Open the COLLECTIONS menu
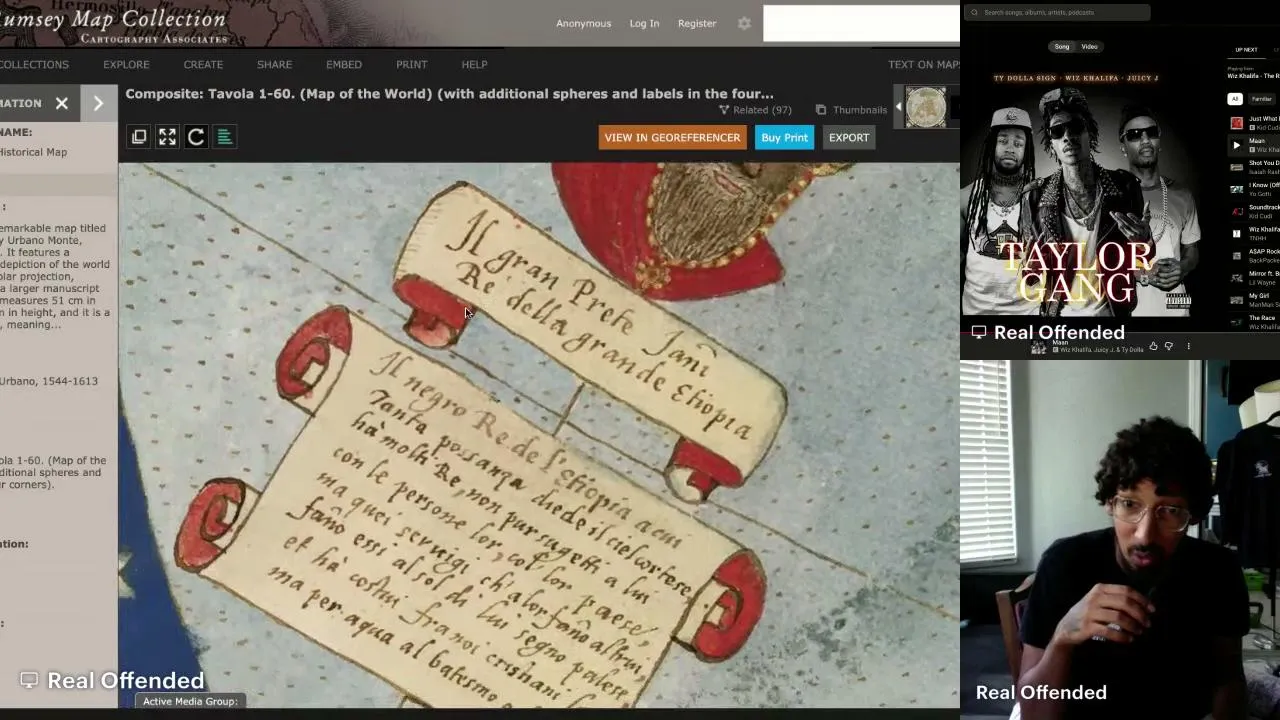The height and width of the screenshot is (720, 1280). [x=34, y=65]
